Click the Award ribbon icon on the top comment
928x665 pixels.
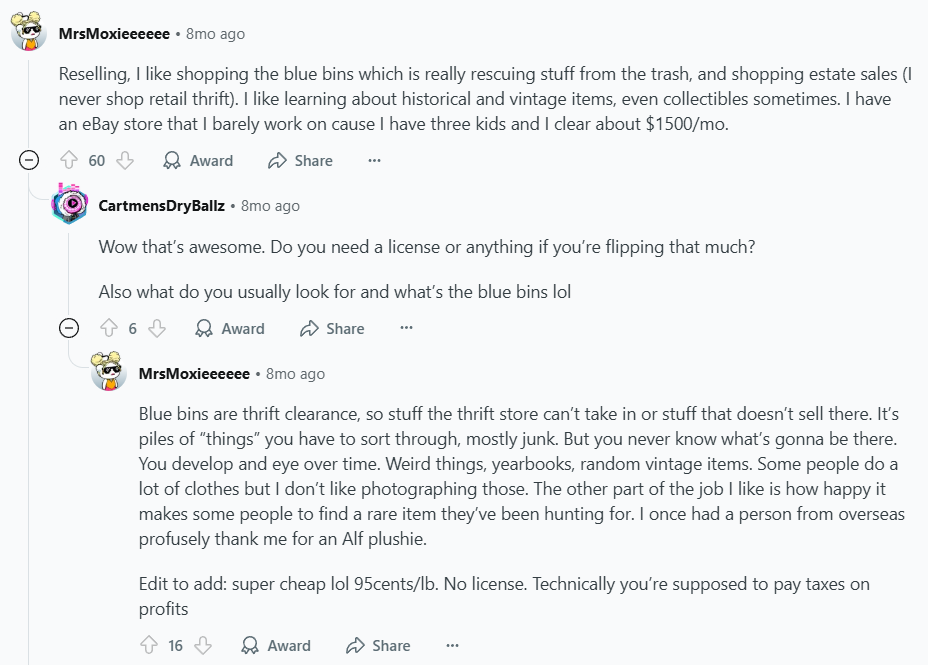click(172, 160)
